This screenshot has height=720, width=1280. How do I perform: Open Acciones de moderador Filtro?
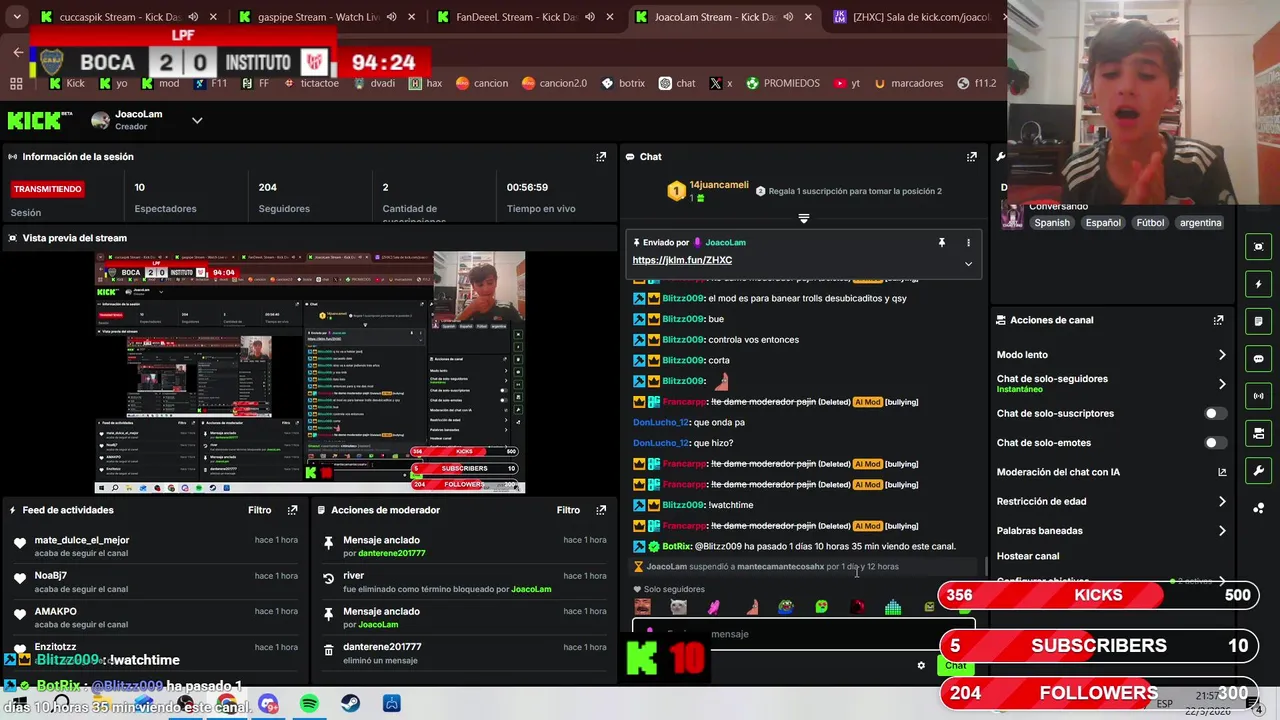pyautogui.click(x=568, y=510)
